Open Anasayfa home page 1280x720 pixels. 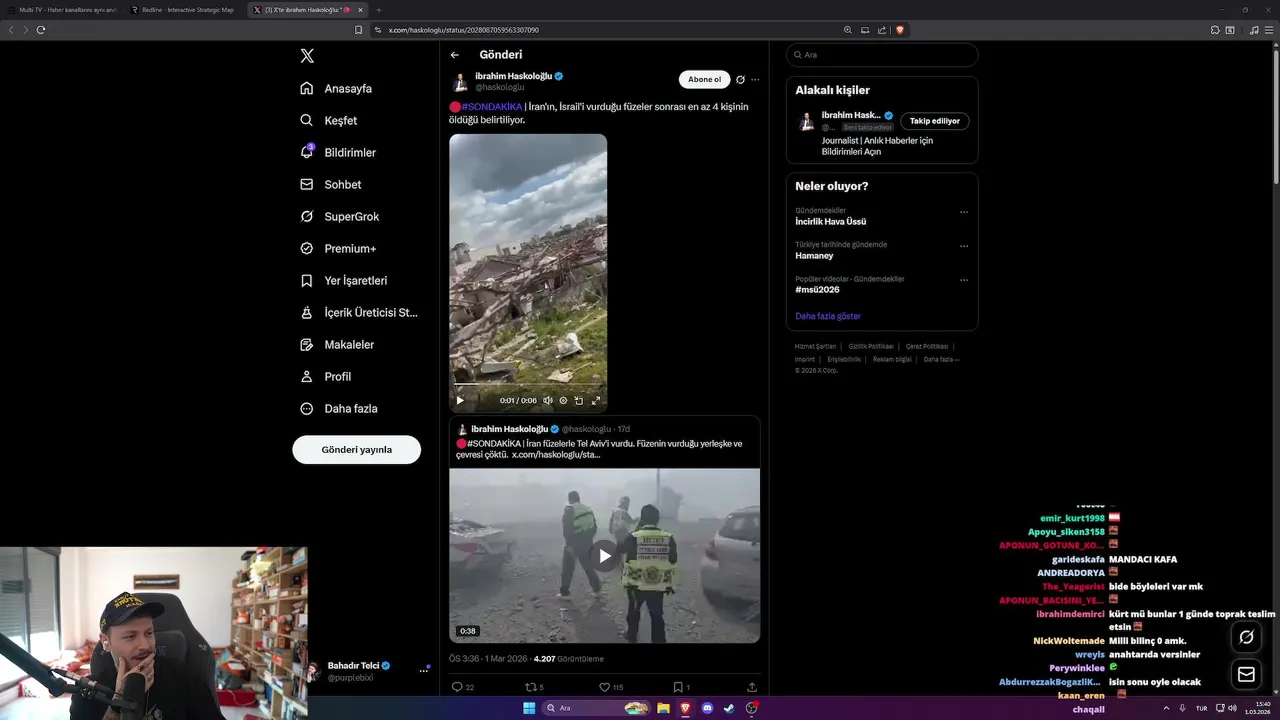pyautogui.click(x=336, y=88)
